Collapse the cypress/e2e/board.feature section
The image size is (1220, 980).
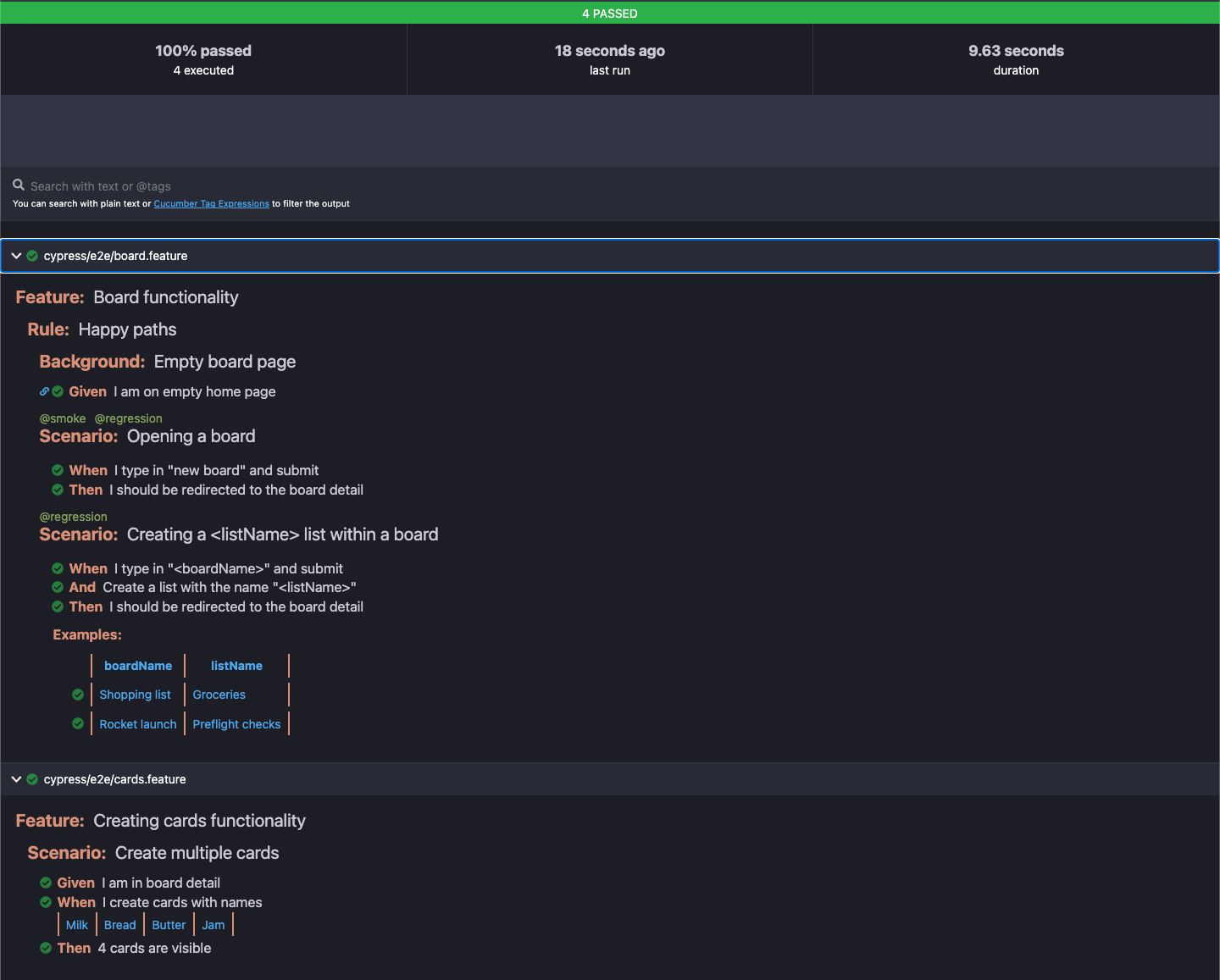(x=15, y=255)
